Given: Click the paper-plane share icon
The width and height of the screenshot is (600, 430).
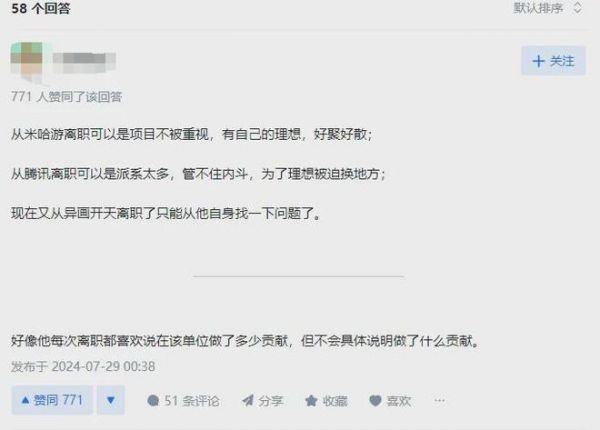Looking at the screenshot, I should click(248, 401).
